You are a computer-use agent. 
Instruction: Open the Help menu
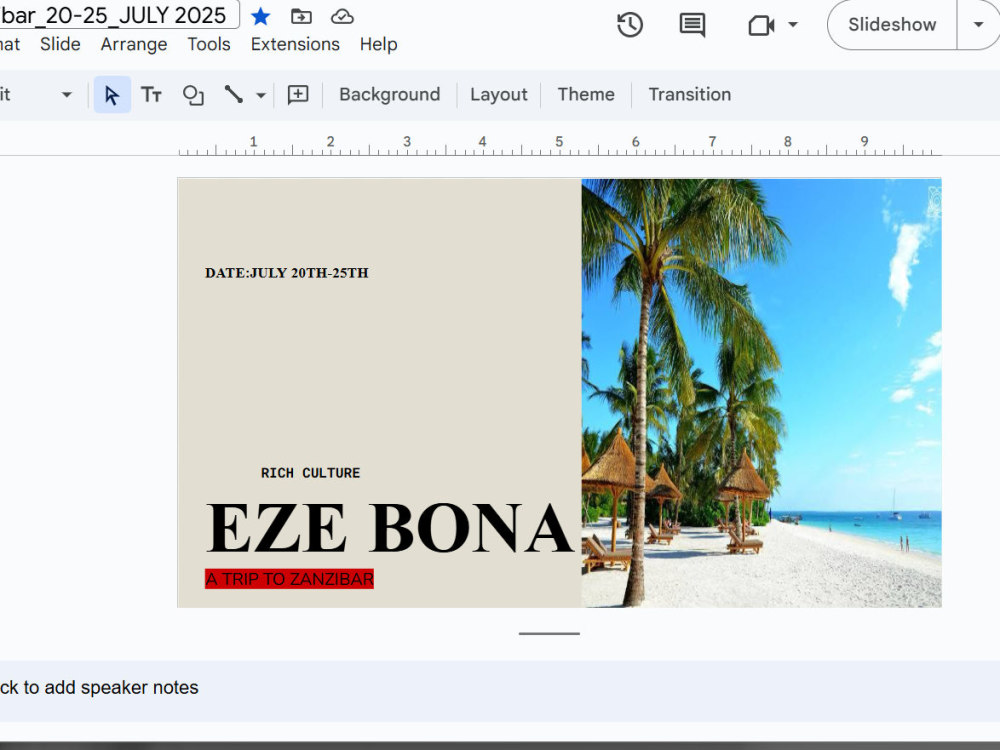378,44
